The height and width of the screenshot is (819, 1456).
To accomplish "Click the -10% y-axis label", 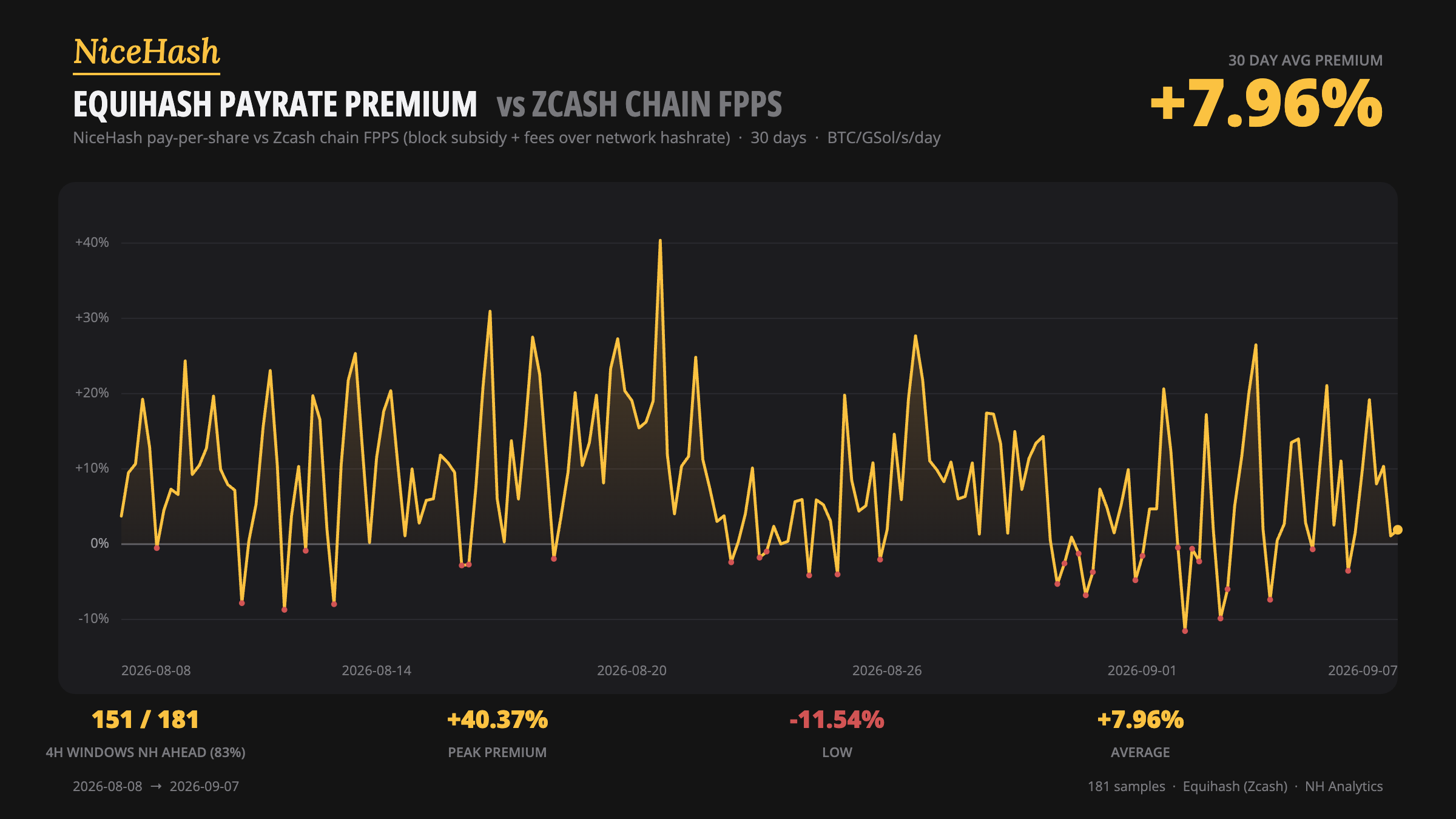I will pos(93,619).
